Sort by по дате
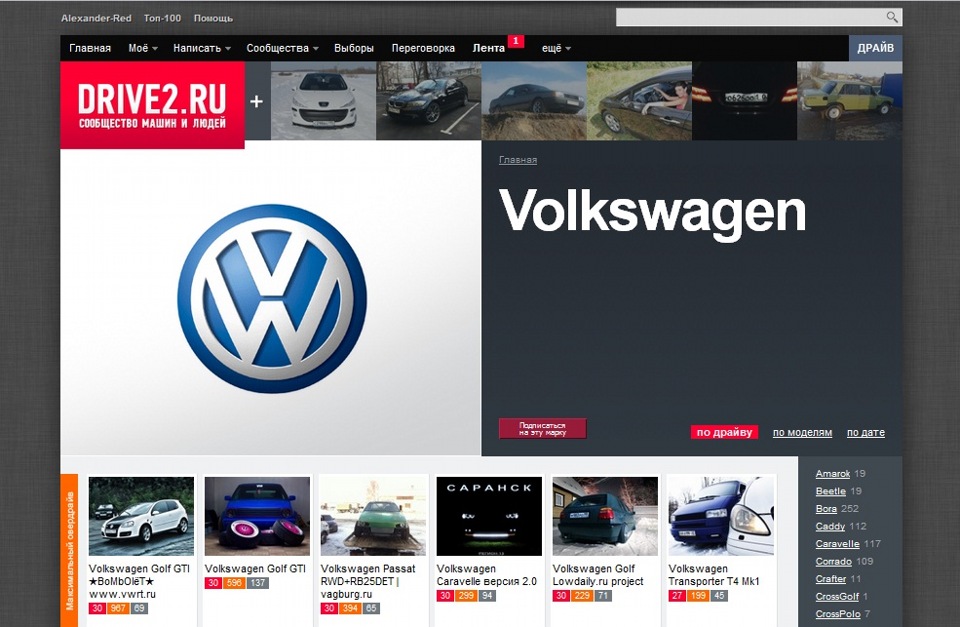960x627 pixels. pos(866,432)
